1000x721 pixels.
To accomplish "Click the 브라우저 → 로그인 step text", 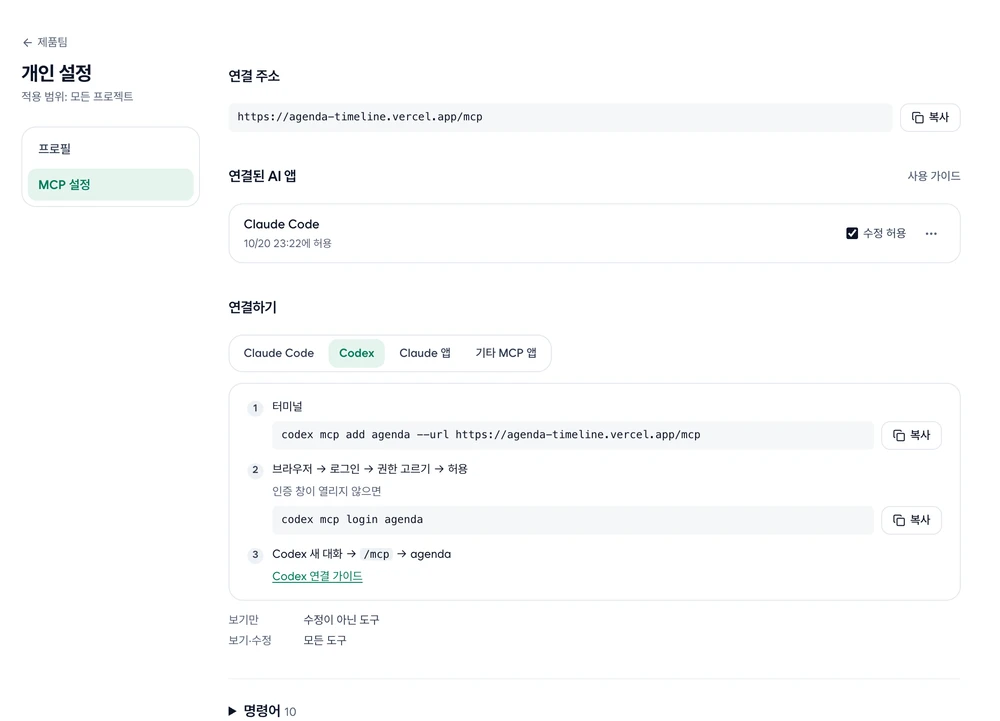I will [370, 469].
